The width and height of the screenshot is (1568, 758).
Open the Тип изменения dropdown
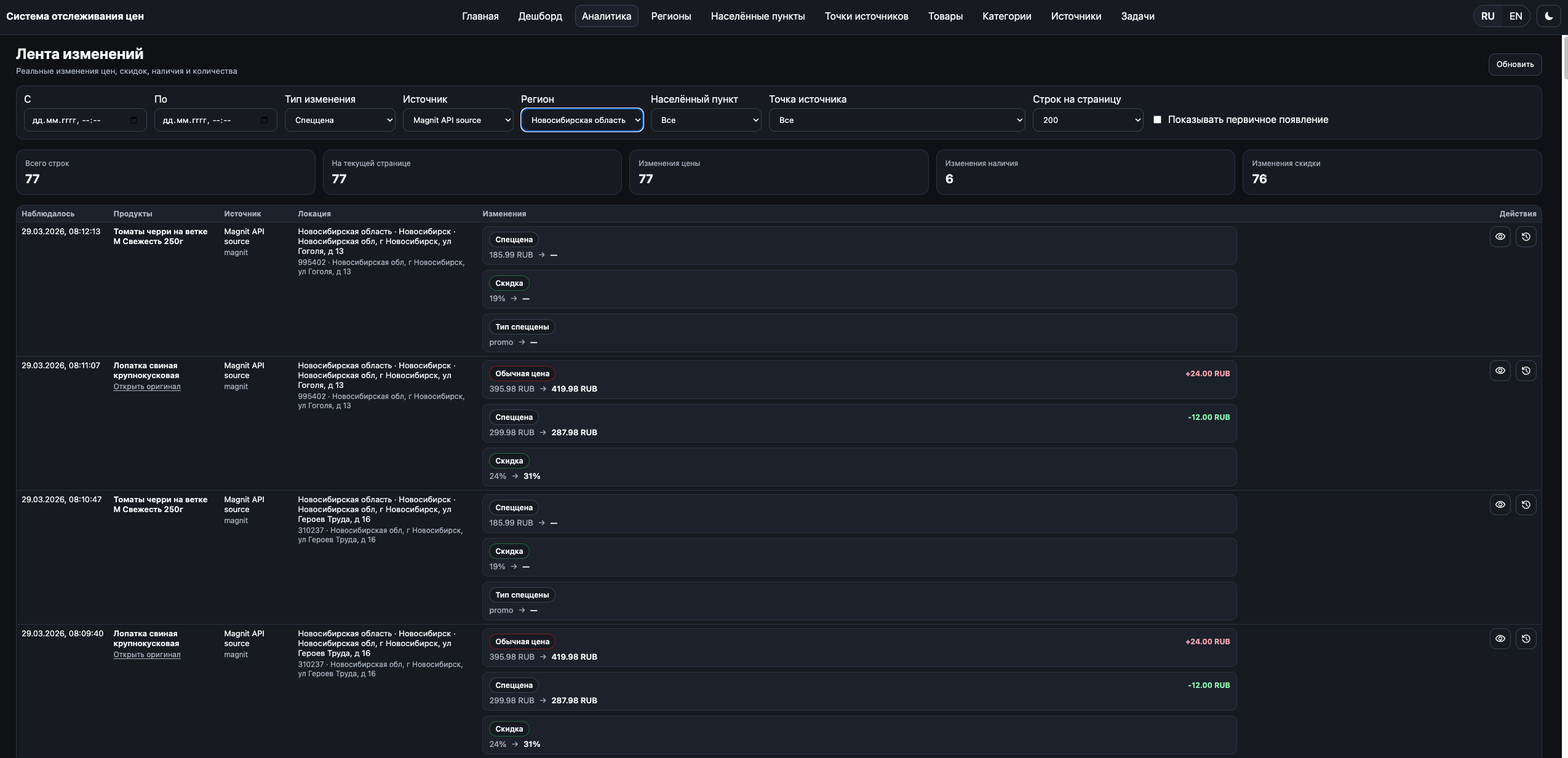[x=340, y=120]
